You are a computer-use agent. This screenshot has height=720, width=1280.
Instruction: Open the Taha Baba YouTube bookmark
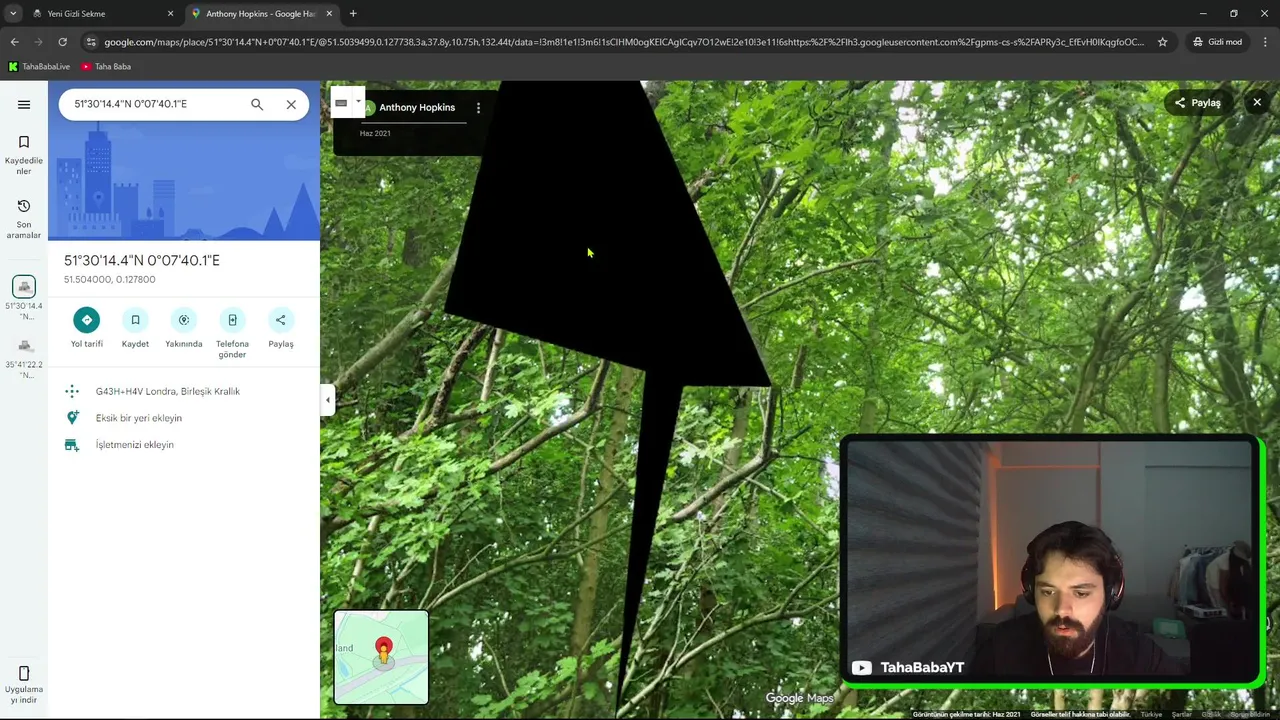pos(106,67)
